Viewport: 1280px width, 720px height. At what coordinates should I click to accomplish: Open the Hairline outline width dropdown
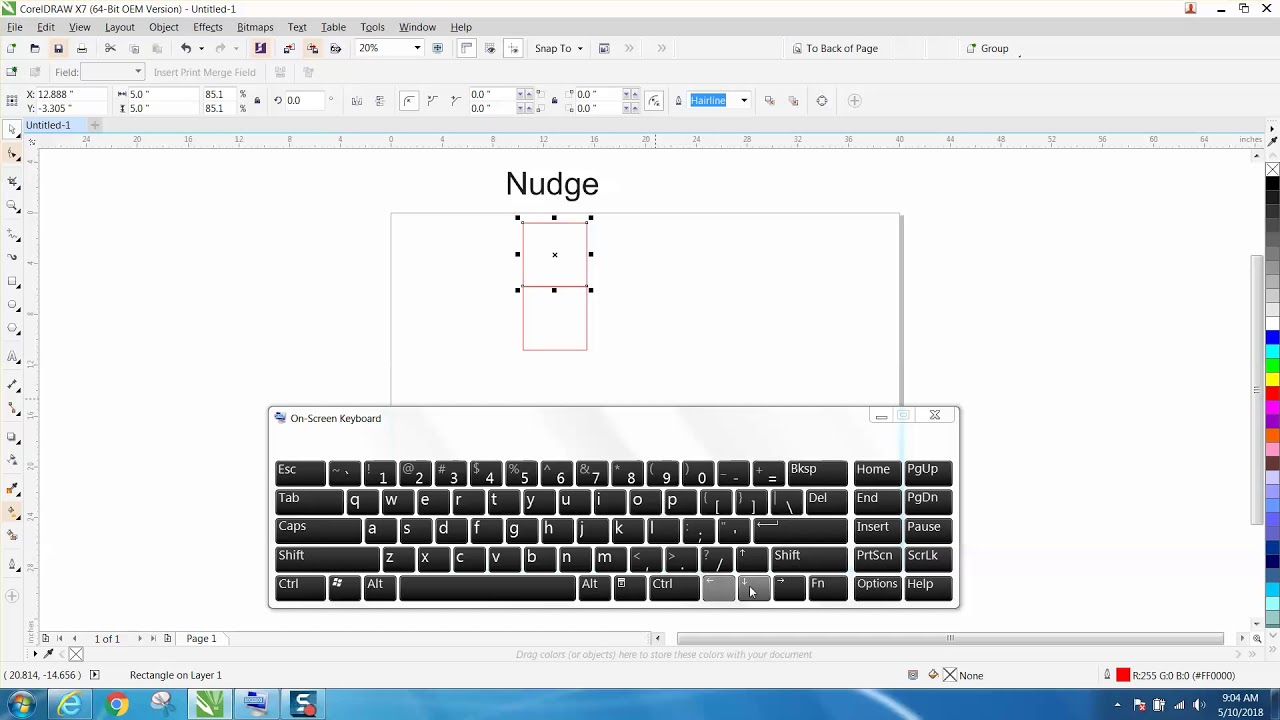743,100
